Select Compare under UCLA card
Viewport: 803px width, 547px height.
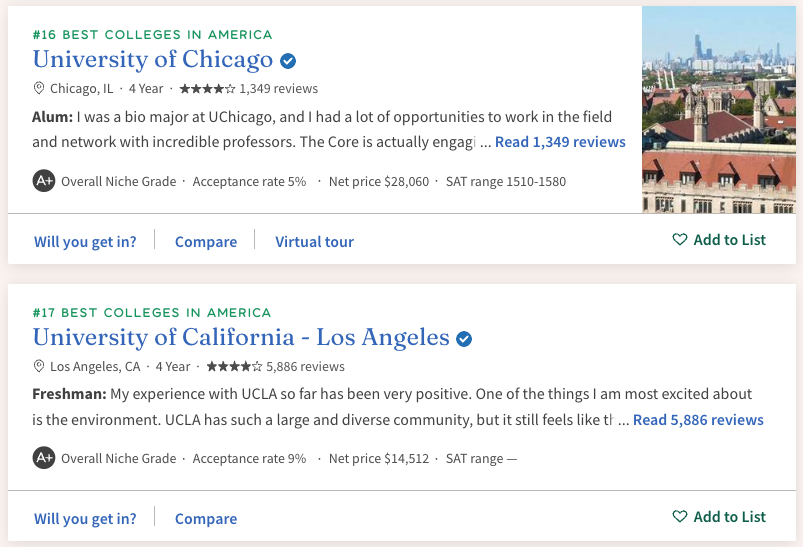206,519
